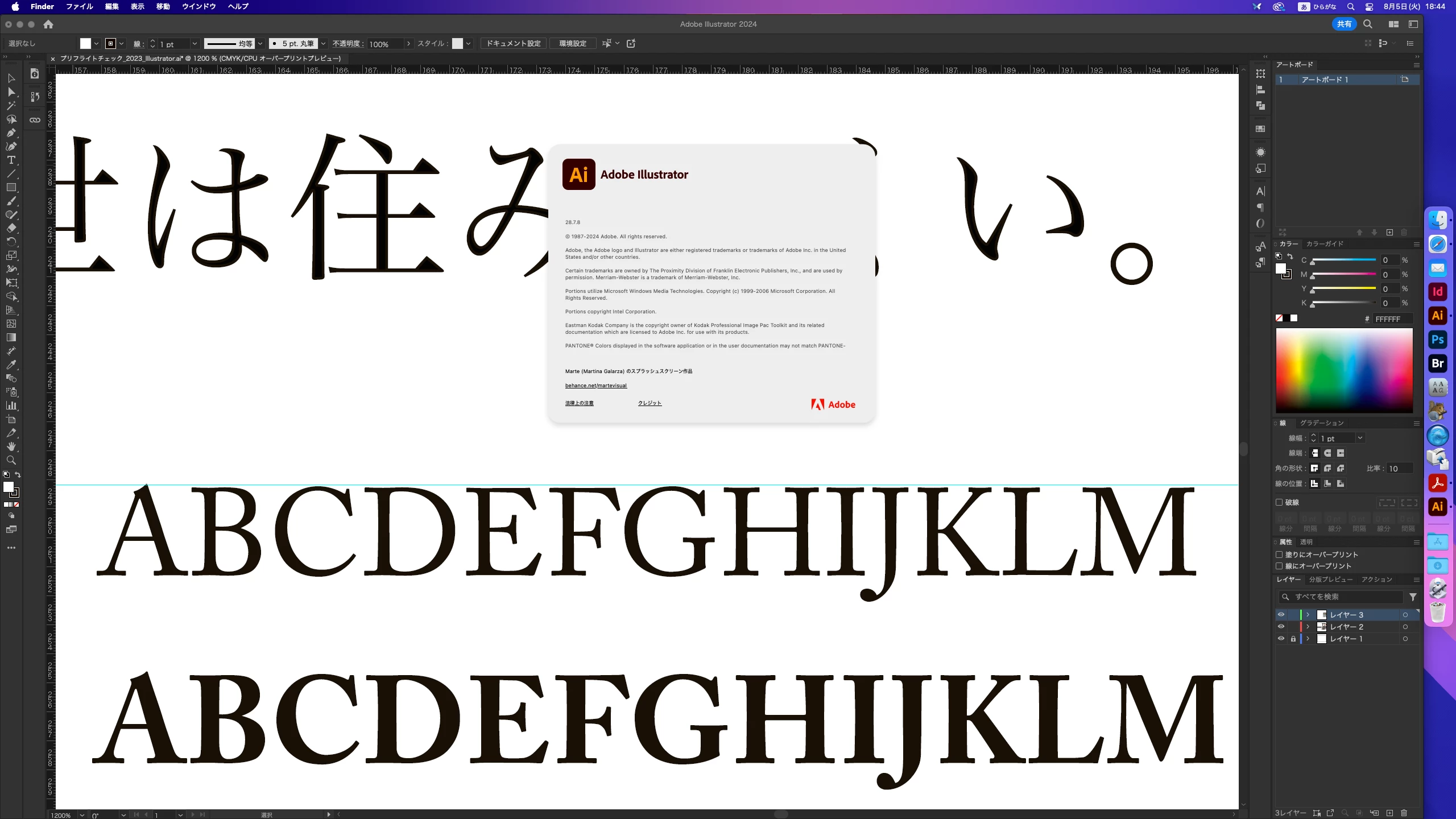This screenshot has height=819, width=1456.
Task: Select the Type tool
Action: (11, 160)
